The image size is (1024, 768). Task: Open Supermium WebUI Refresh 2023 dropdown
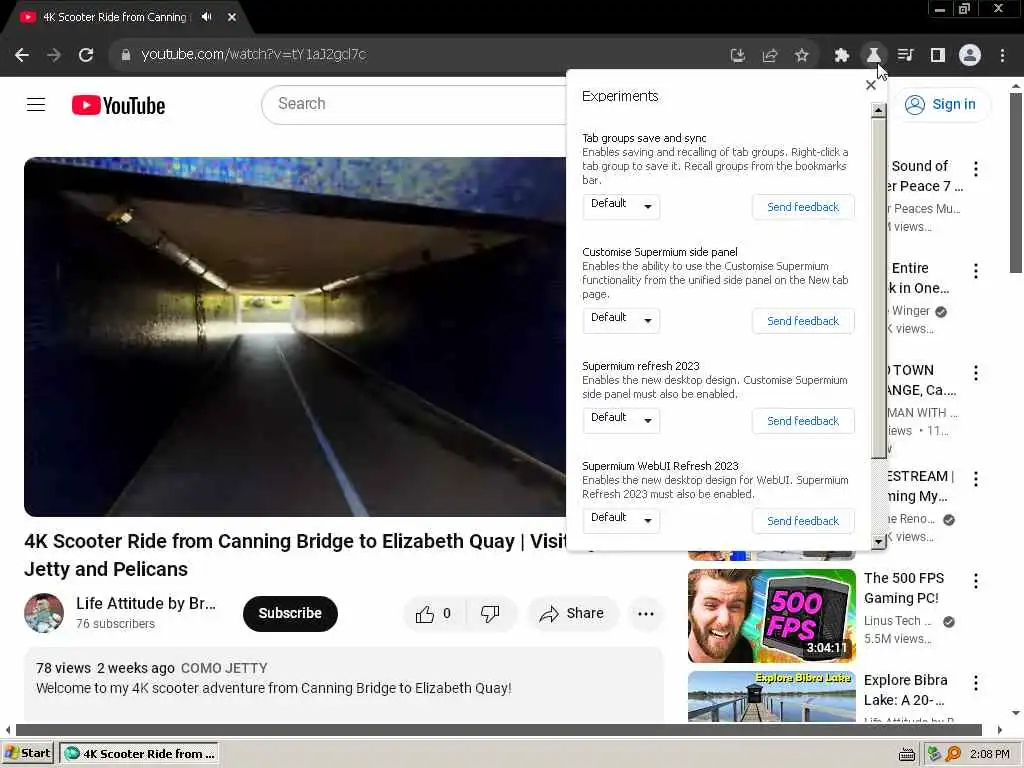coord(621,520)
